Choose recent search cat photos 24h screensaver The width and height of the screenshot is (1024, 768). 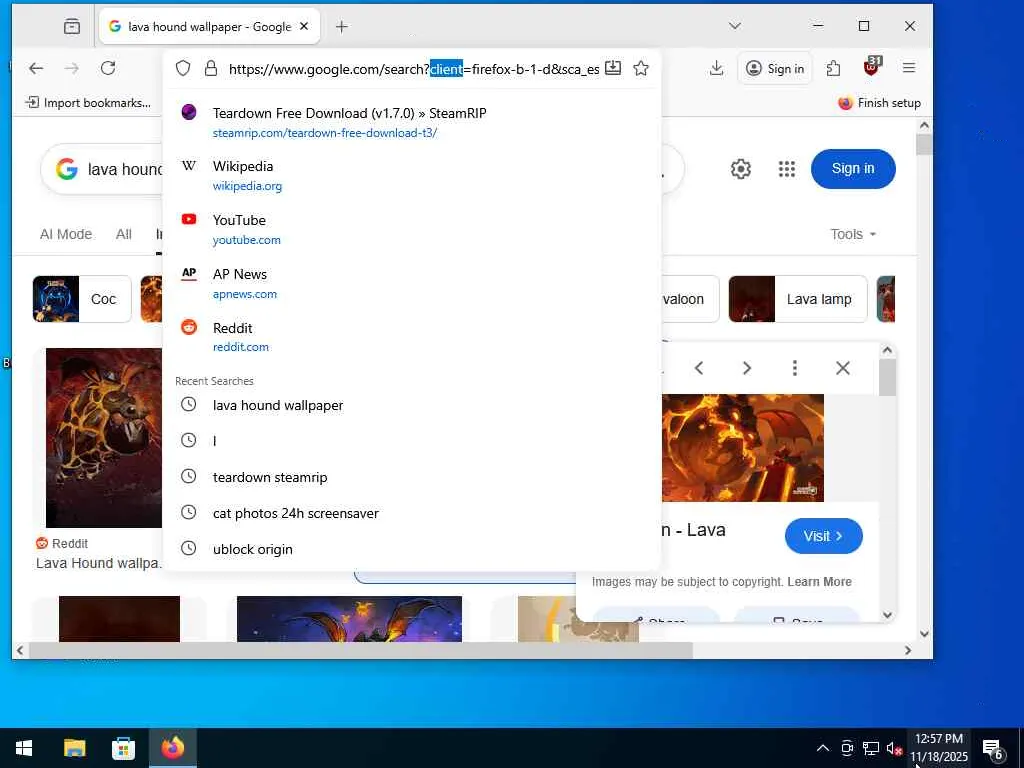pos(411,513)
